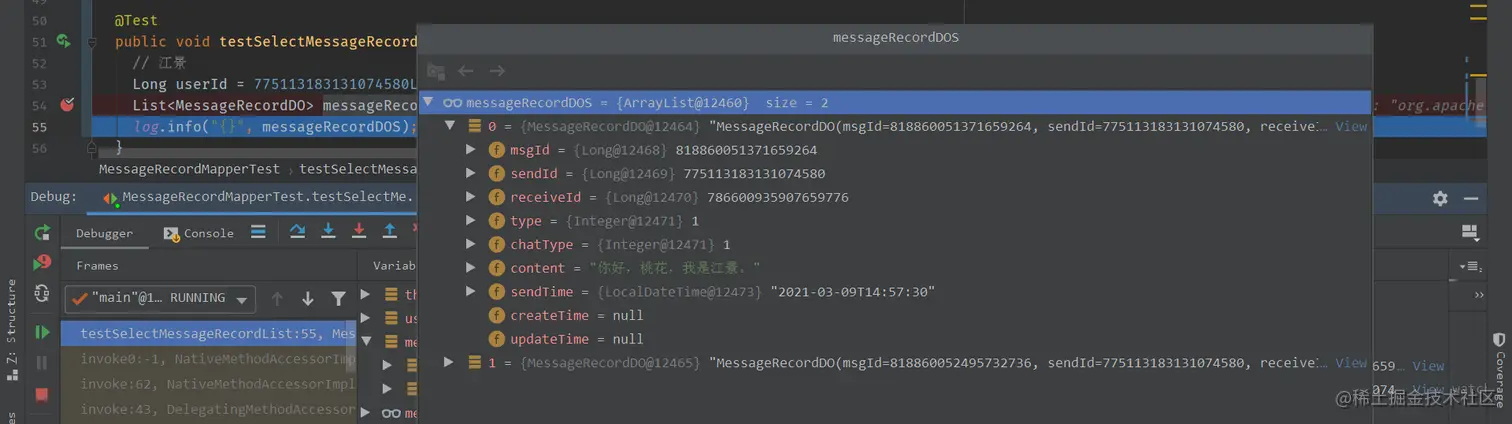The image size is (1512, 424).
Task: Click the Frames filter funnel icon
Action: click(339, 299)
